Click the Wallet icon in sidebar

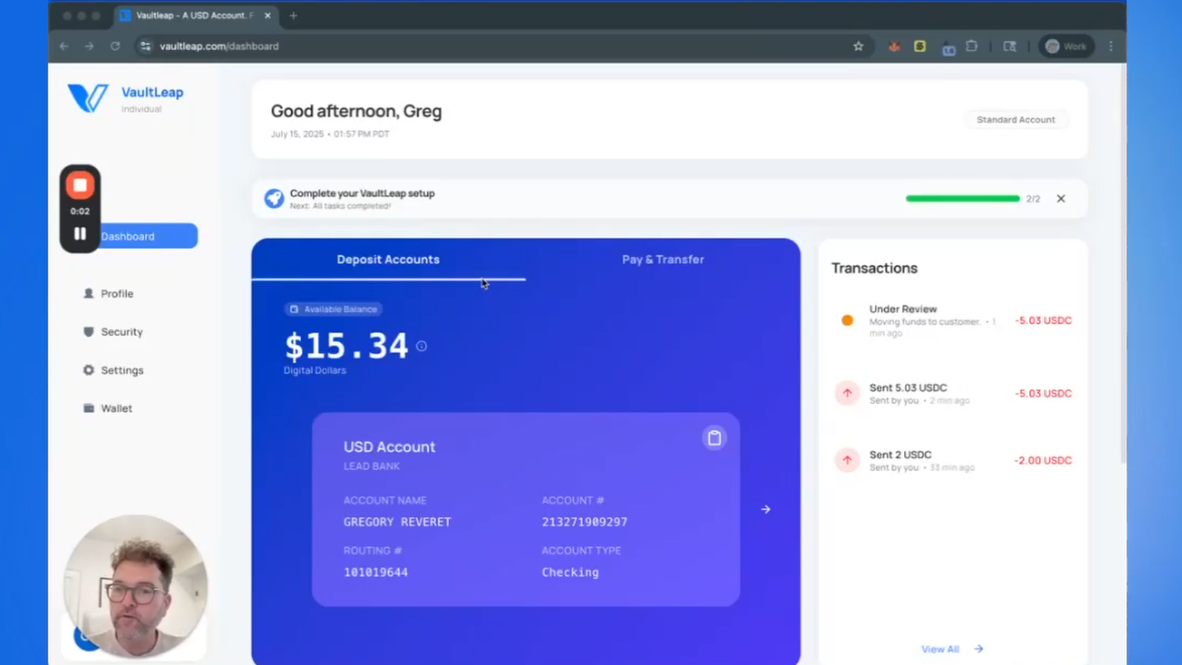[88, 408]
